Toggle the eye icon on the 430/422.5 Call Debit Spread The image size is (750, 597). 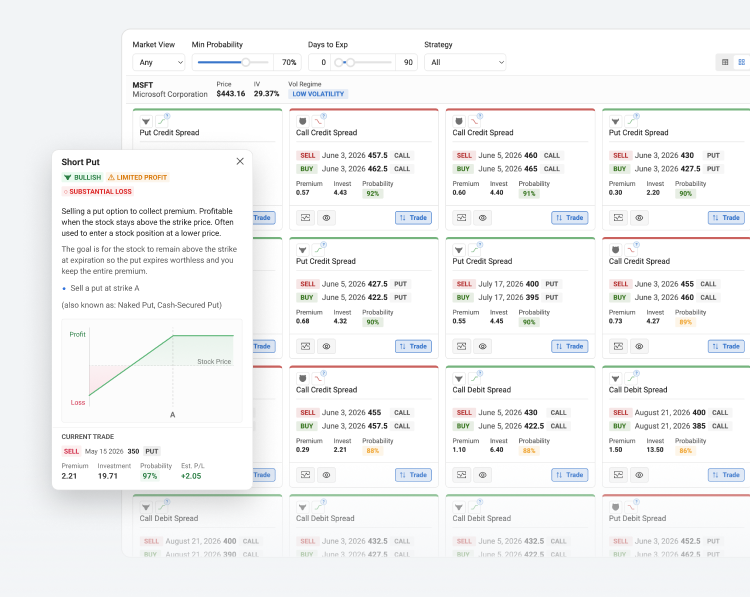pos(483,475)
